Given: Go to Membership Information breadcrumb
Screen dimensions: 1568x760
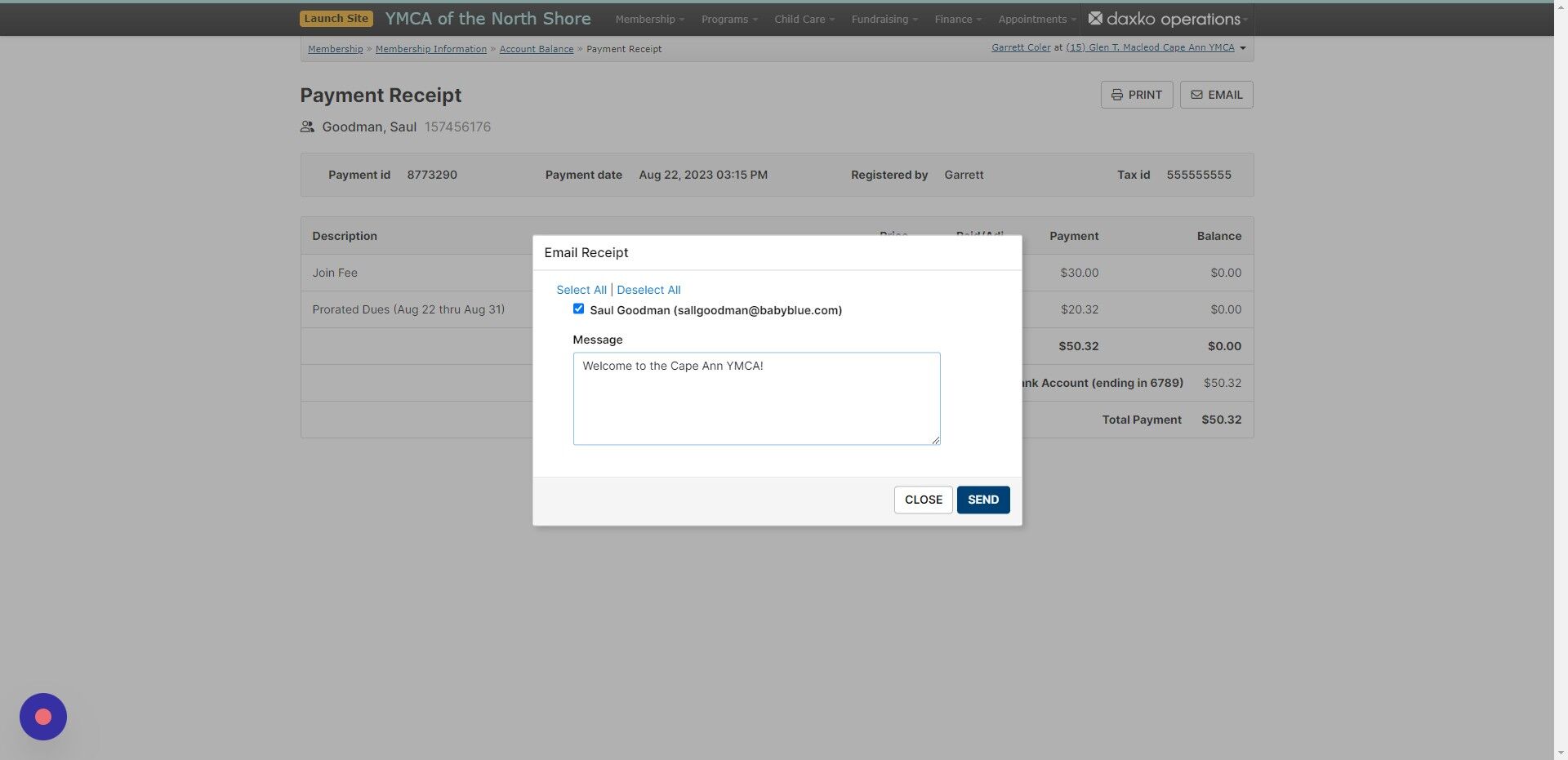Looking at the screenshot, I should 431,49.
